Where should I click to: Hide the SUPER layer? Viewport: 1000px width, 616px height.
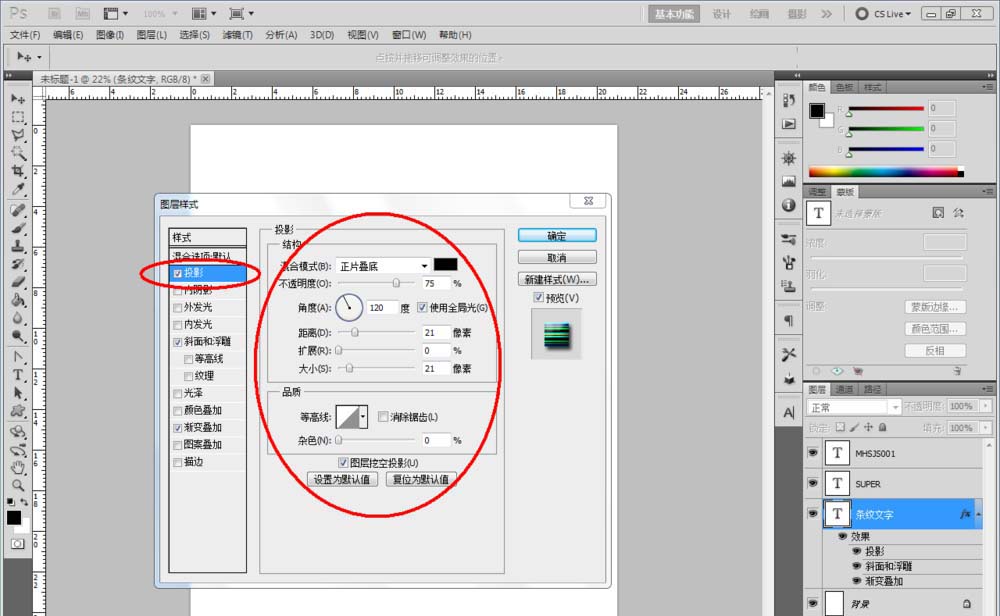[812, 483]
